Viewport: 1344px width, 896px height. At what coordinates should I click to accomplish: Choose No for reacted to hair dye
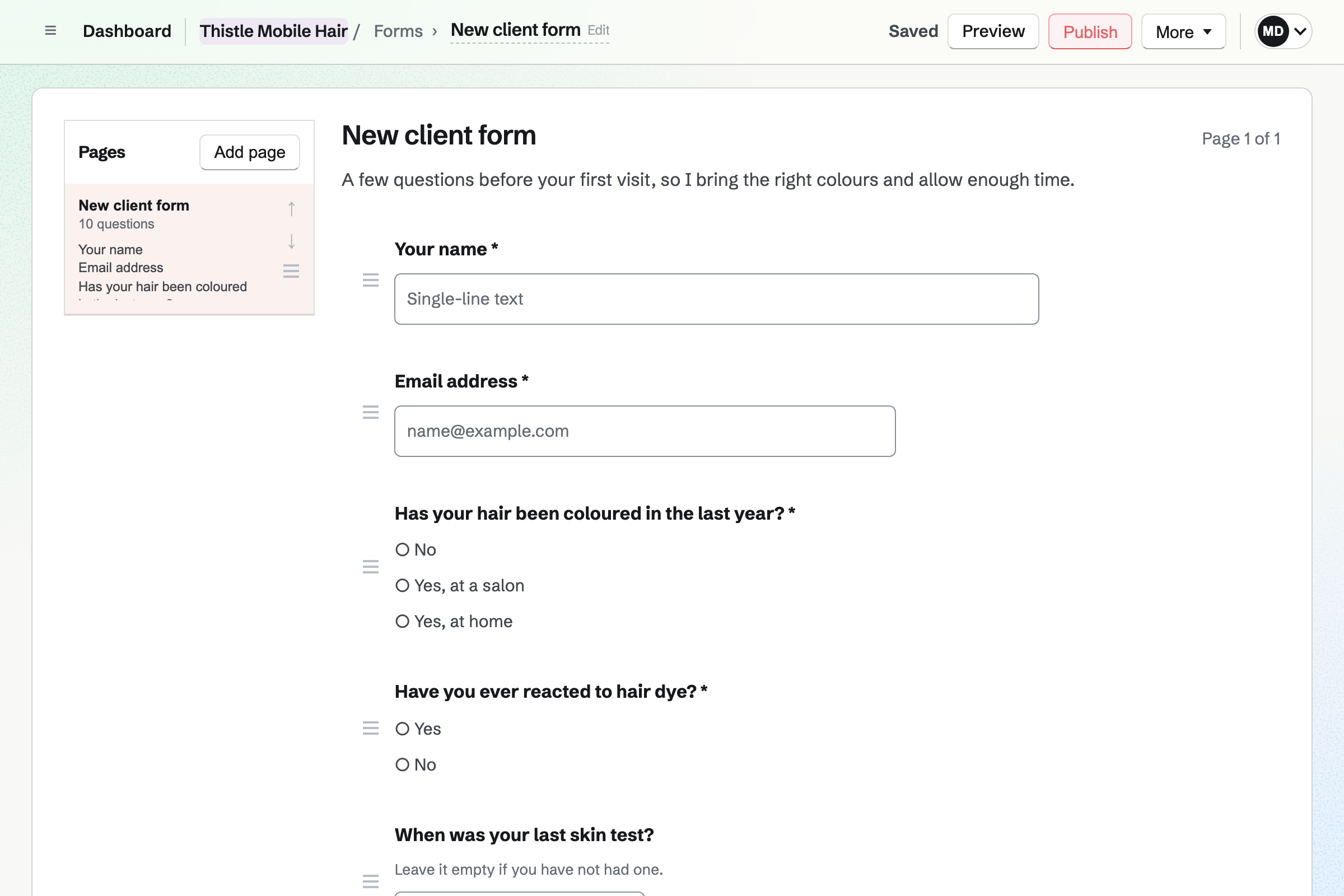pos(402,765)
